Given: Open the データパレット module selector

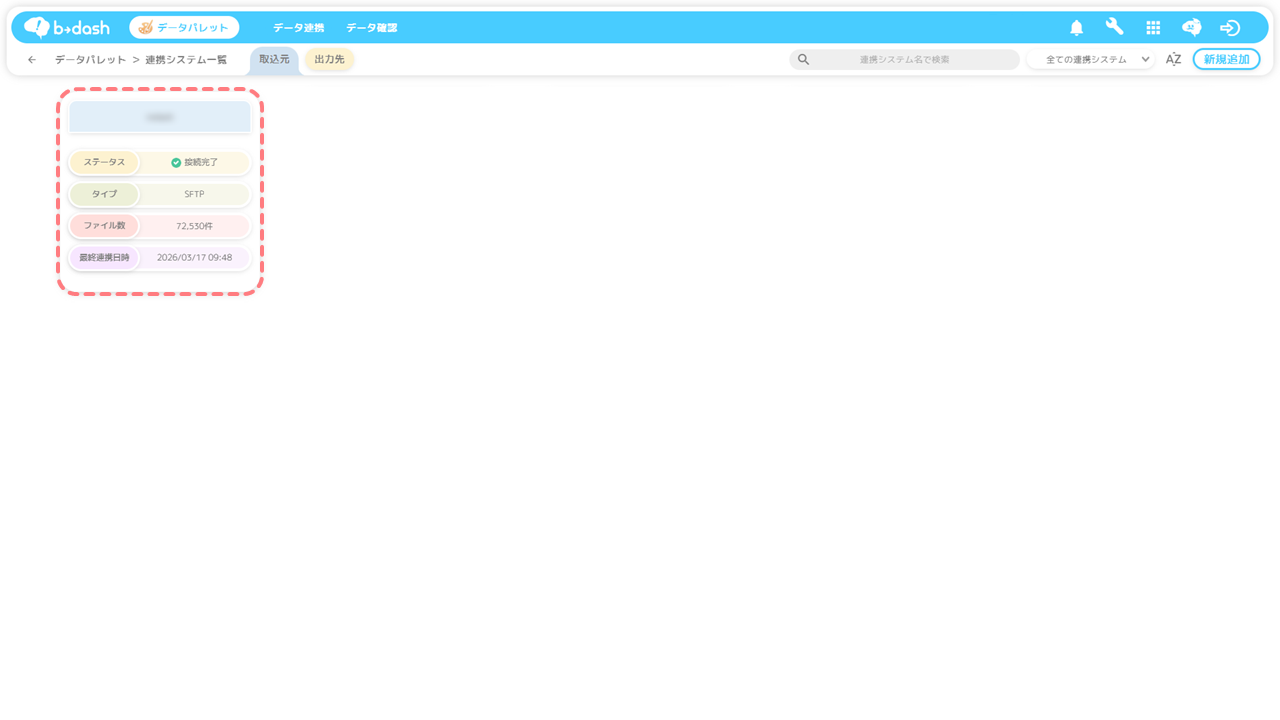Looking at the screenshot, I should [x=184, y=28].
